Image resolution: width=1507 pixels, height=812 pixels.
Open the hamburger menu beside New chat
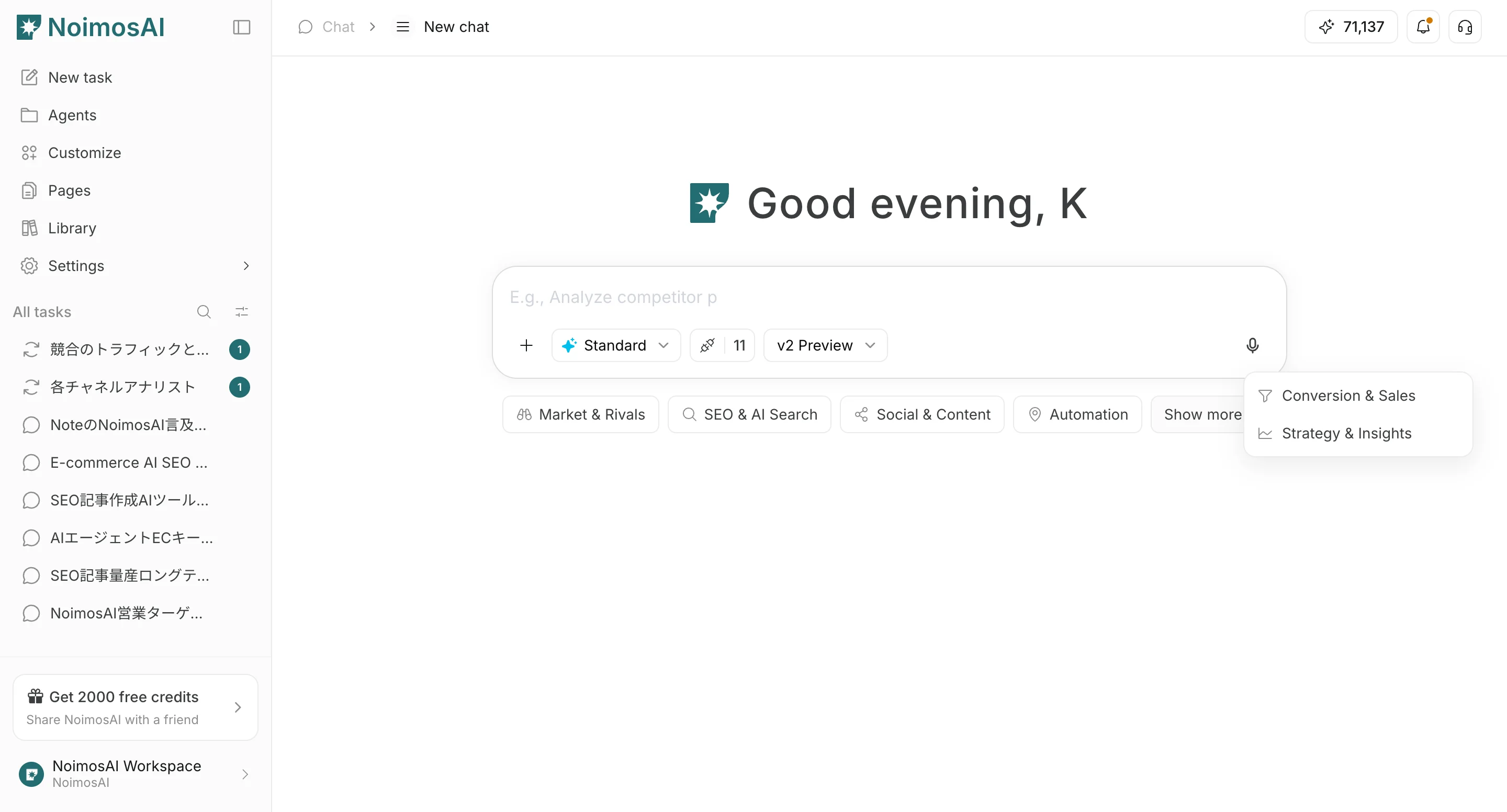click(402, 27)
